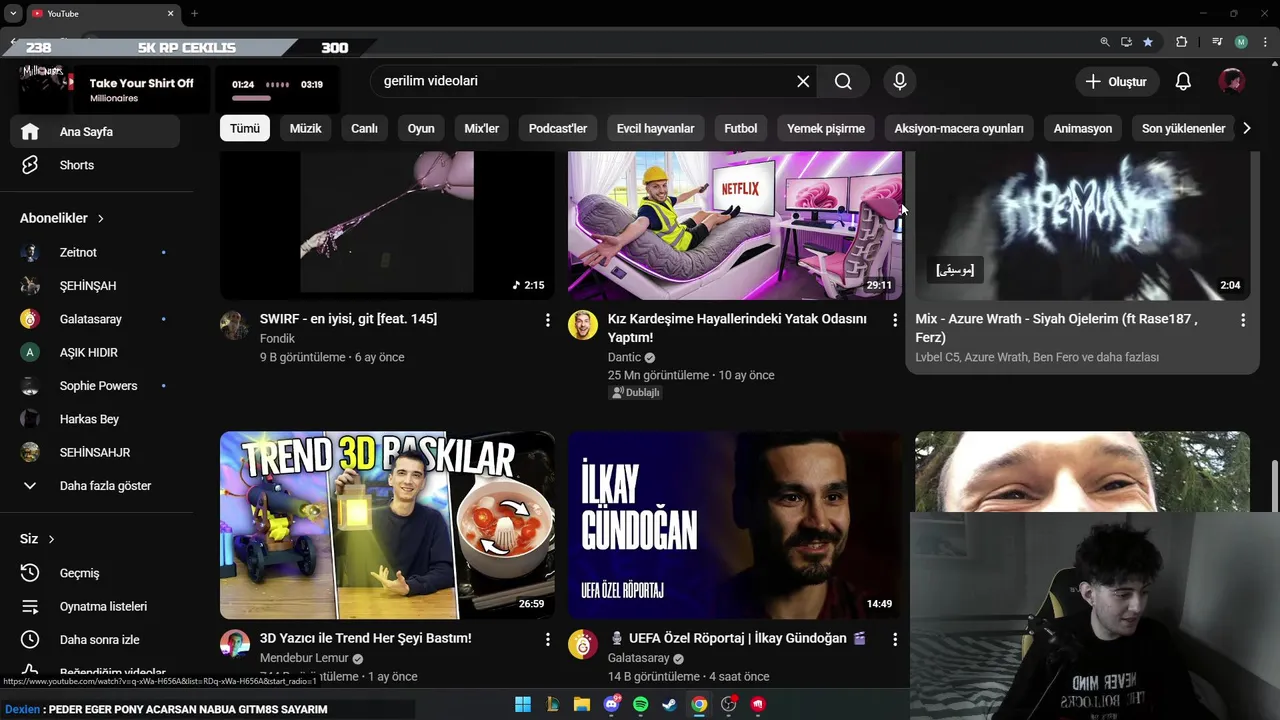Select the Canlı filter chip
This screenshot has width=1280, height=720.
(x=364, y=128)
